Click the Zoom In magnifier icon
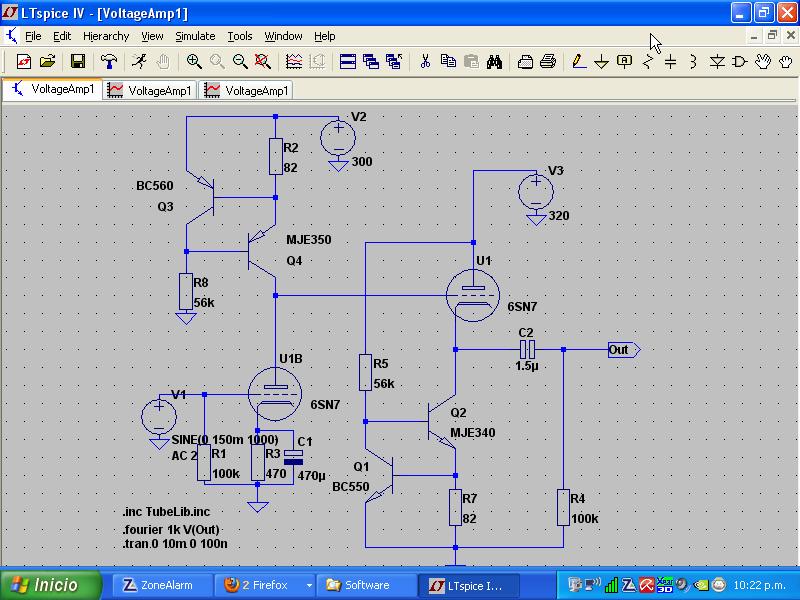Image resolution: width=800 pixels, height=600 pixels. point(194,62)
